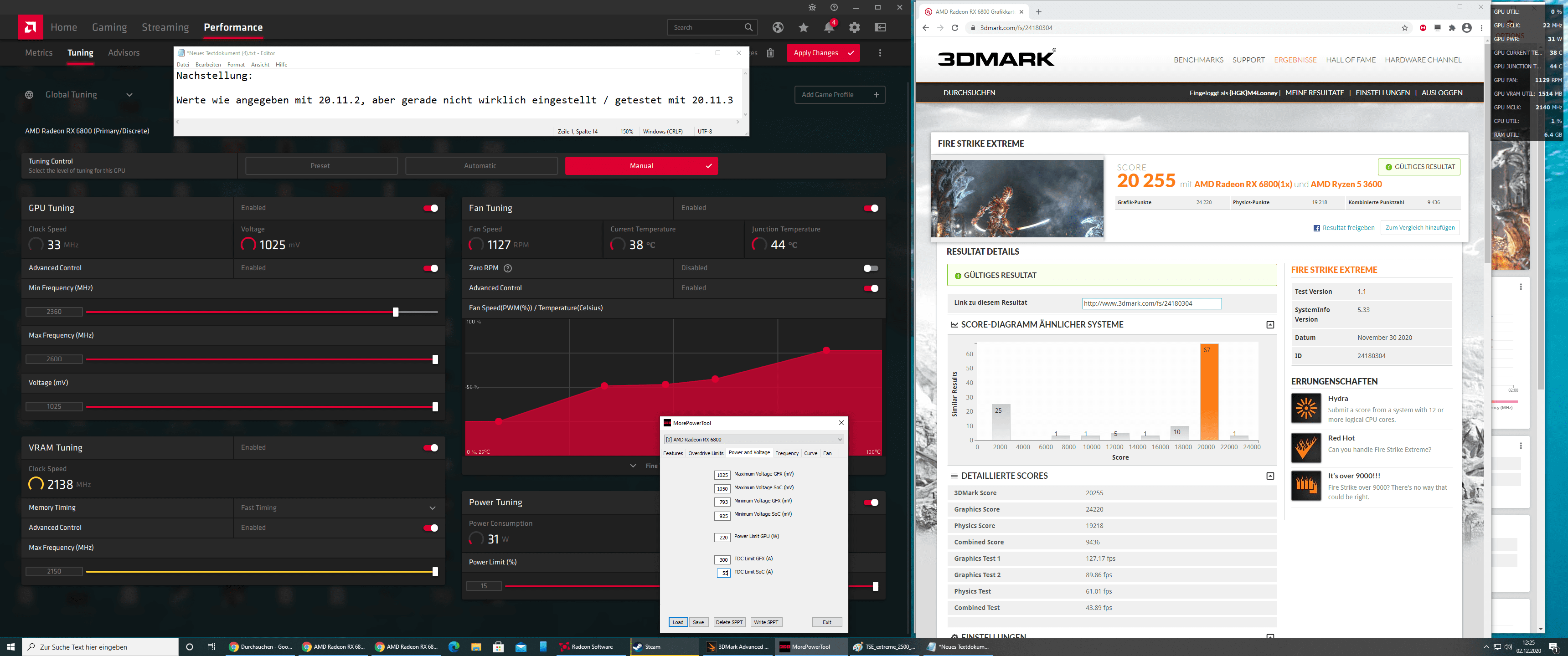Select Frequency tab in MorePowerTool
Image resolution: width=1568 pixels, height=656 pixels.
pyautogui.click(x=786, y=453)
